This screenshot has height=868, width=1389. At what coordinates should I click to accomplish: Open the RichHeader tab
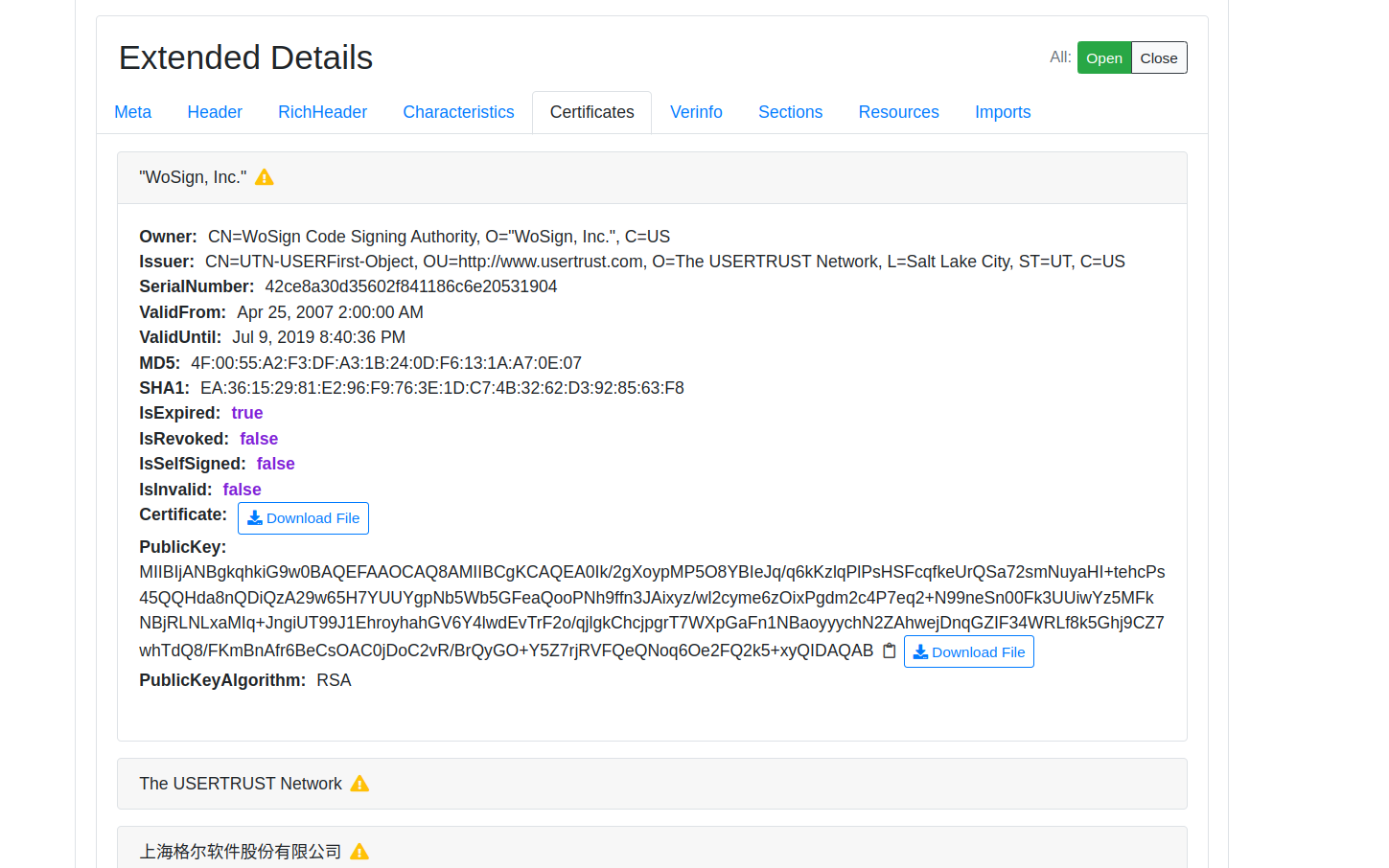pos(322,112)
